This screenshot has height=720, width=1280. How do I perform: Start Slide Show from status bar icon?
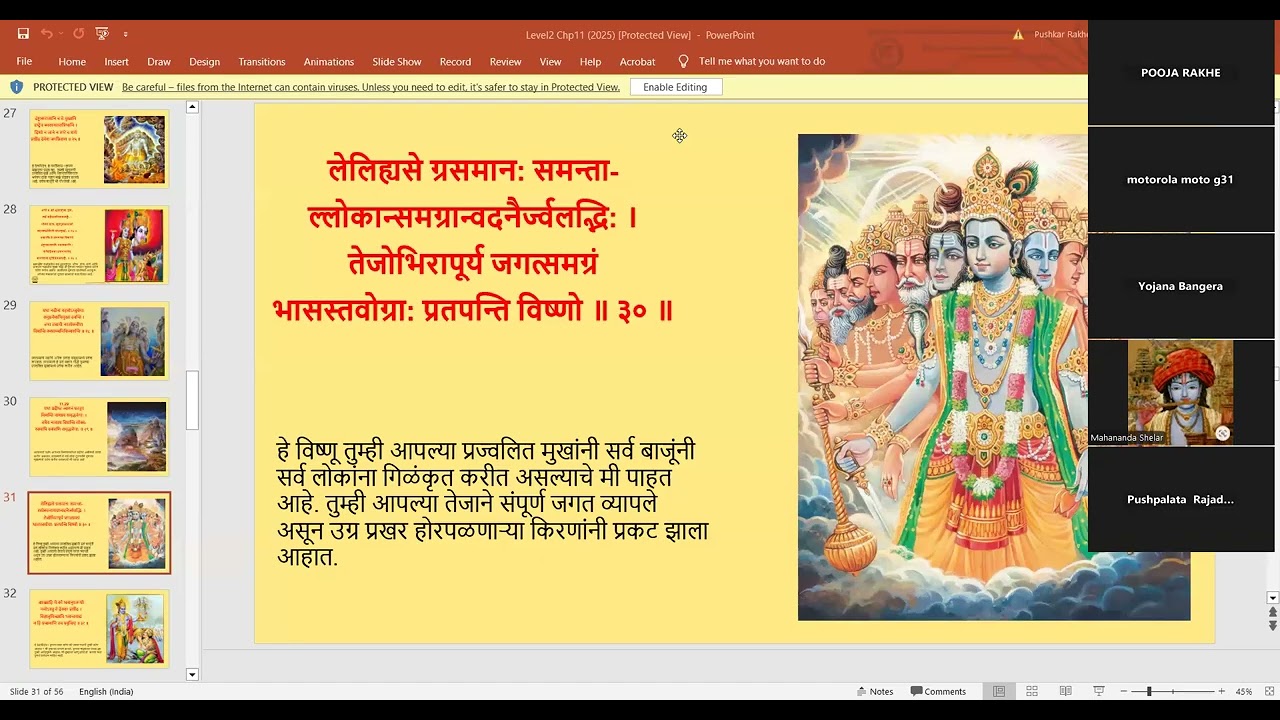pyautogui.click(x=1099, y=692)
